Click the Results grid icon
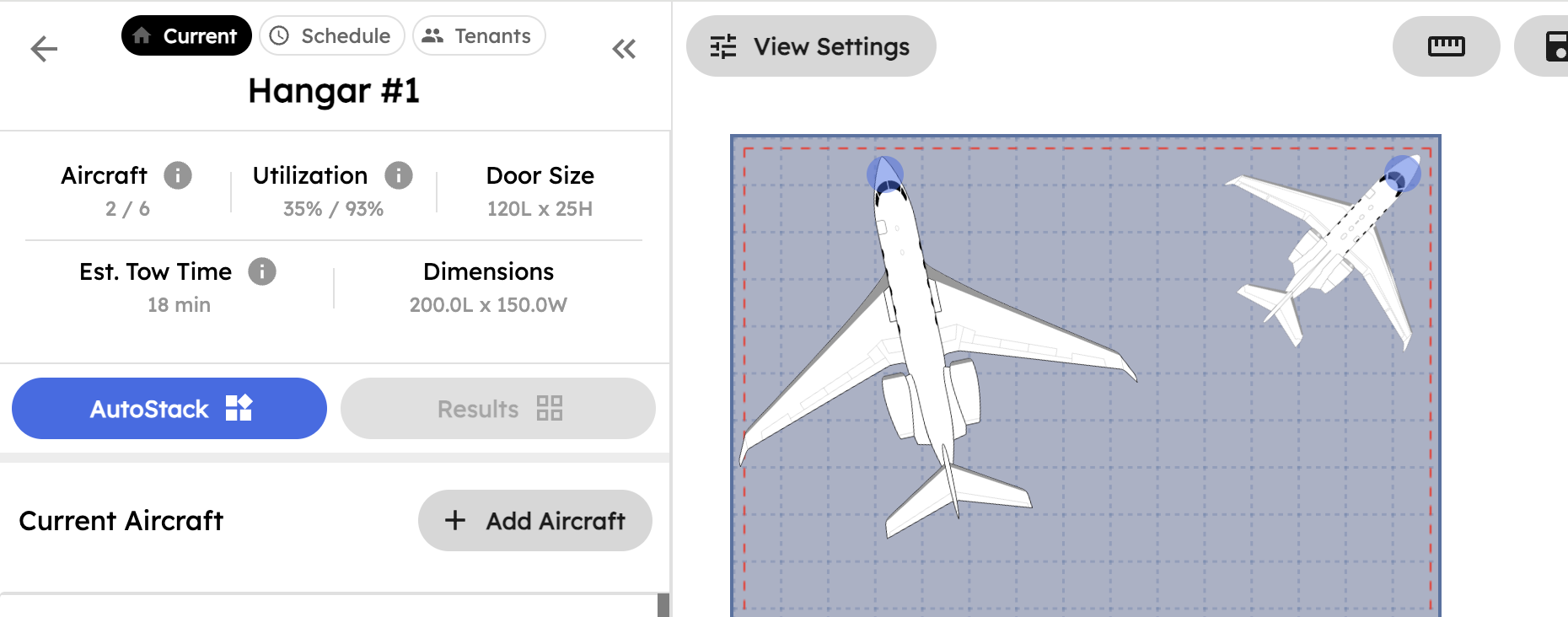This screenshot has width=1568, height=617. [549, 408]
